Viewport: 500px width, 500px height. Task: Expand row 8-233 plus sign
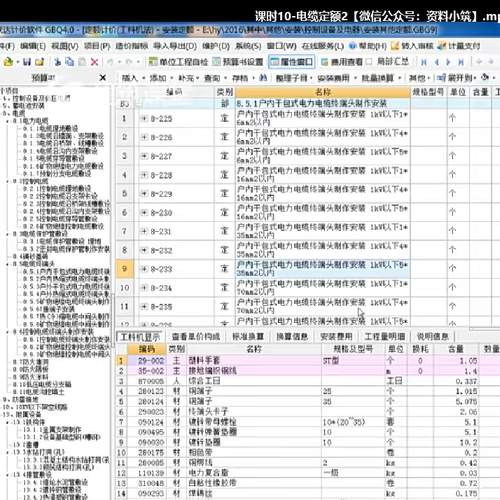click(x=144, y=269)
